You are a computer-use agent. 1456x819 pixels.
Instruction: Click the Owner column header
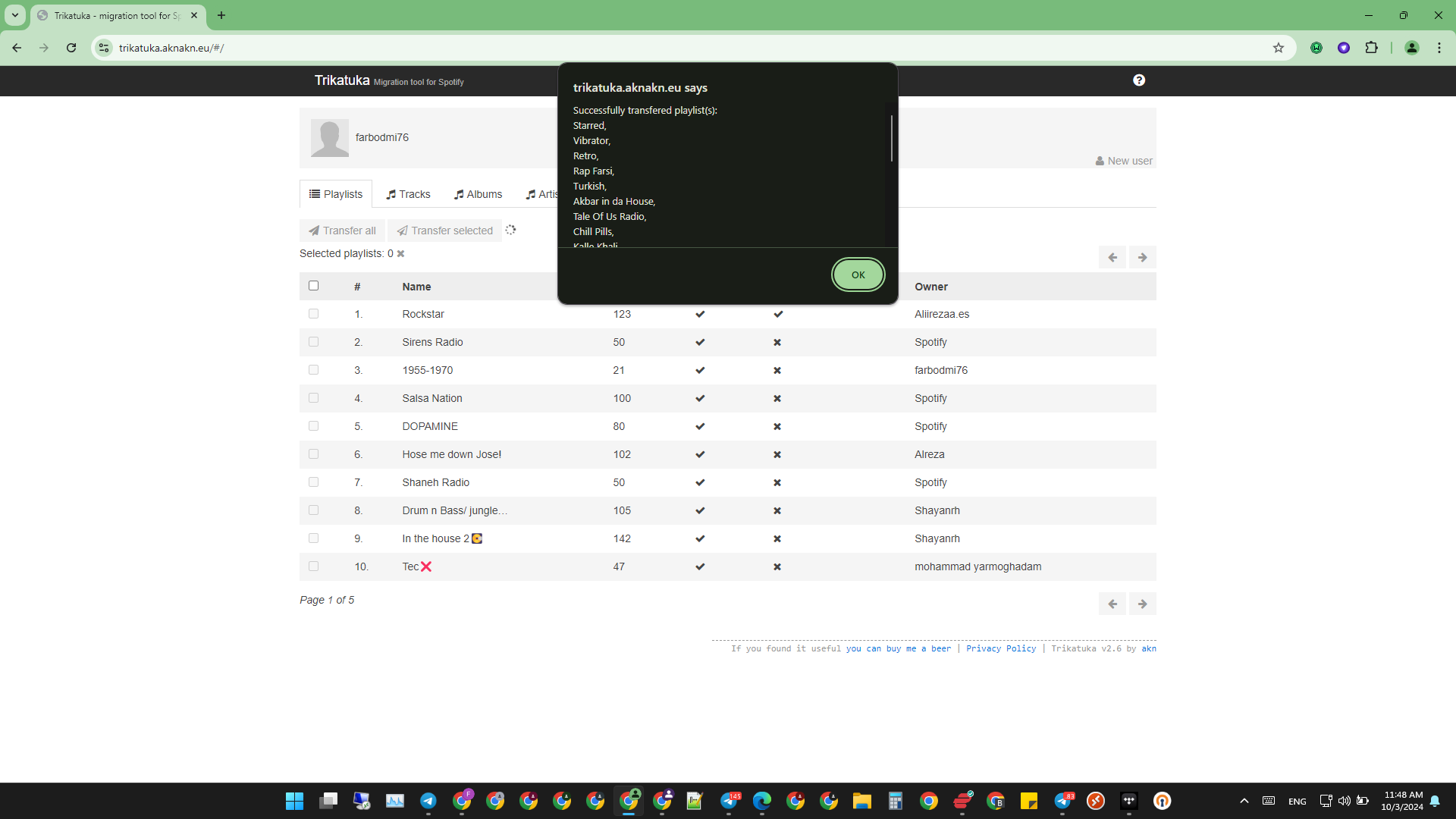pyautogui.click(x=931, y=287)
